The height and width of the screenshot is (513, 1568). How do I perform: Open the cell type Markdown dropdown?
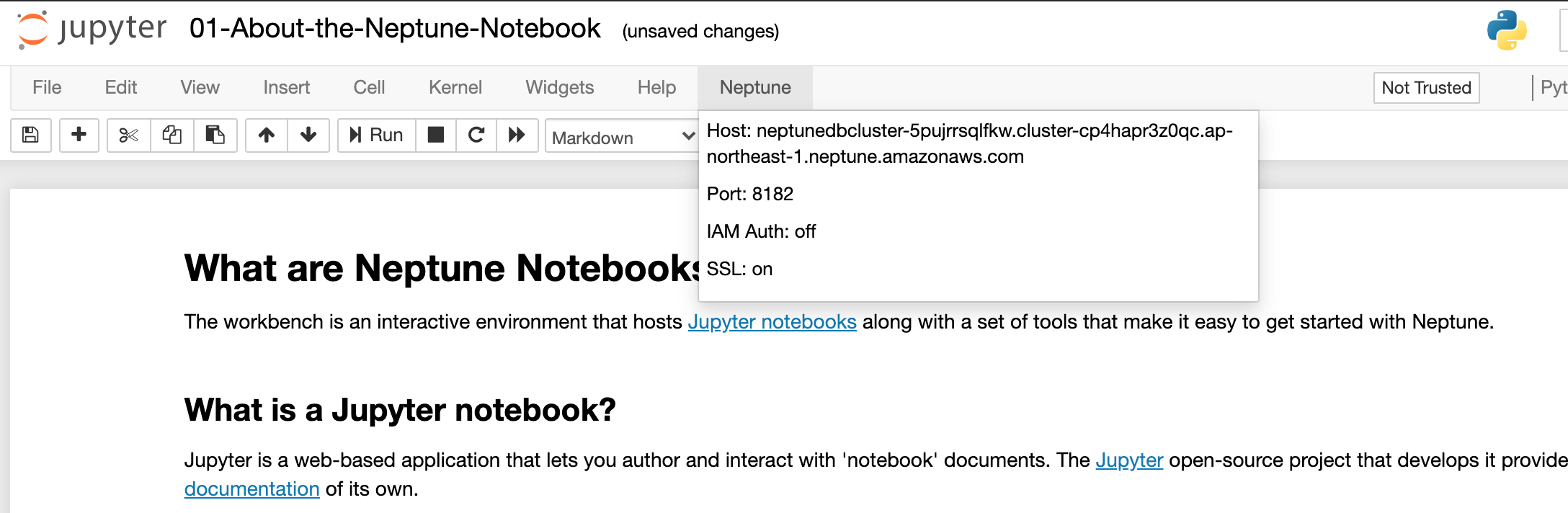coord(622,136)
